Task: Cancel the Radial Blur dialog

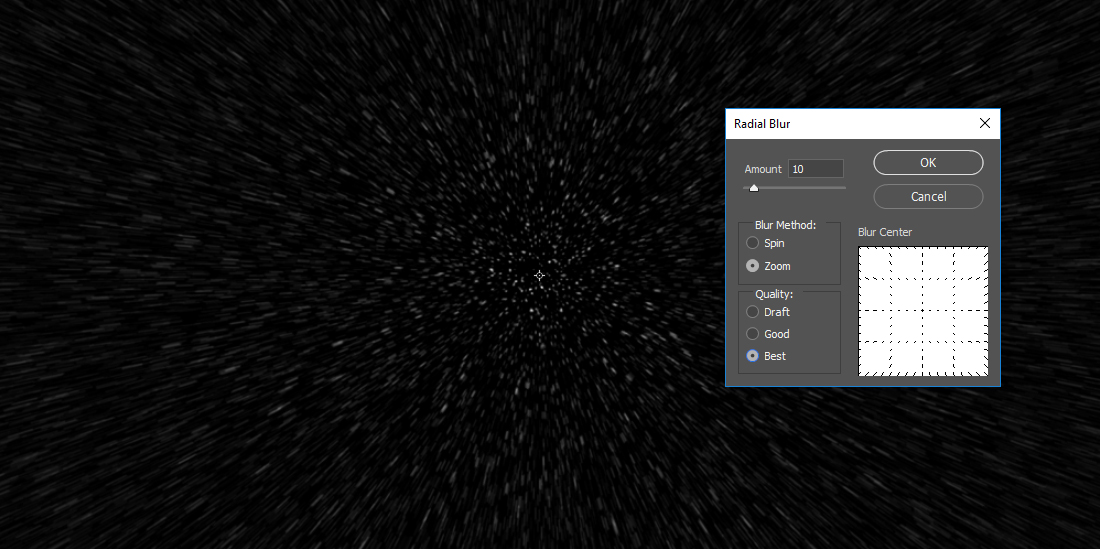Action: (928, 196)
